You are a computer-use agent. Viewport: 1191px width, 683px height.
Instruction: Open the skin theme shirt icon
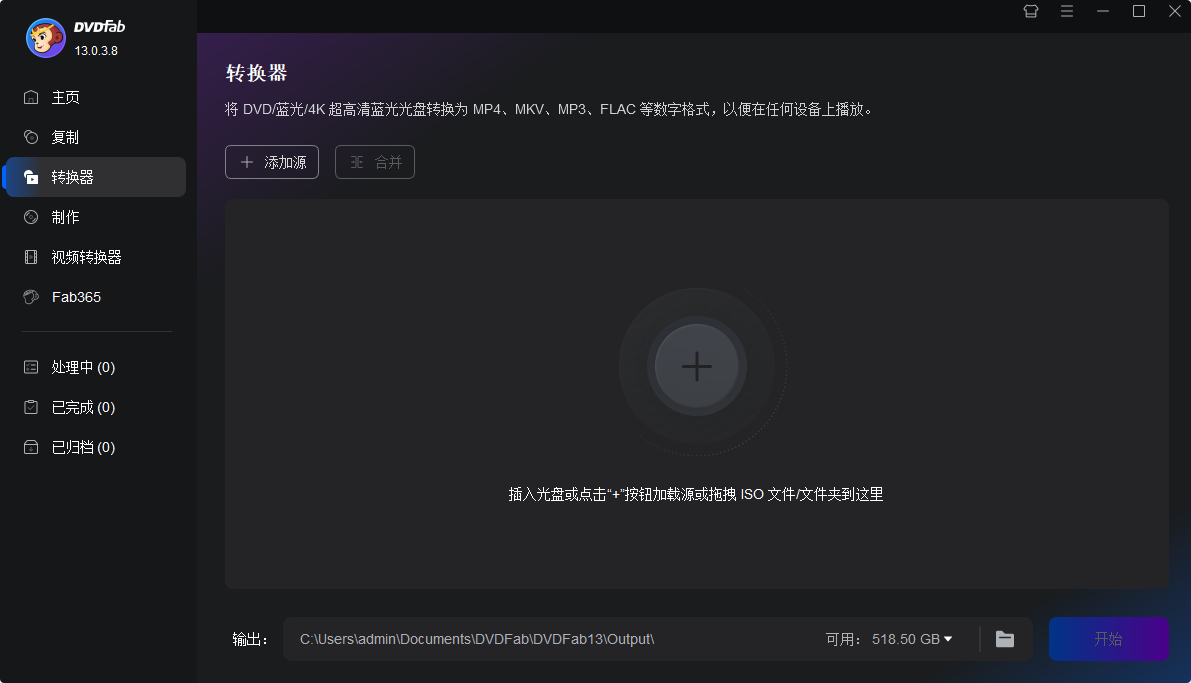(1031, 11)
